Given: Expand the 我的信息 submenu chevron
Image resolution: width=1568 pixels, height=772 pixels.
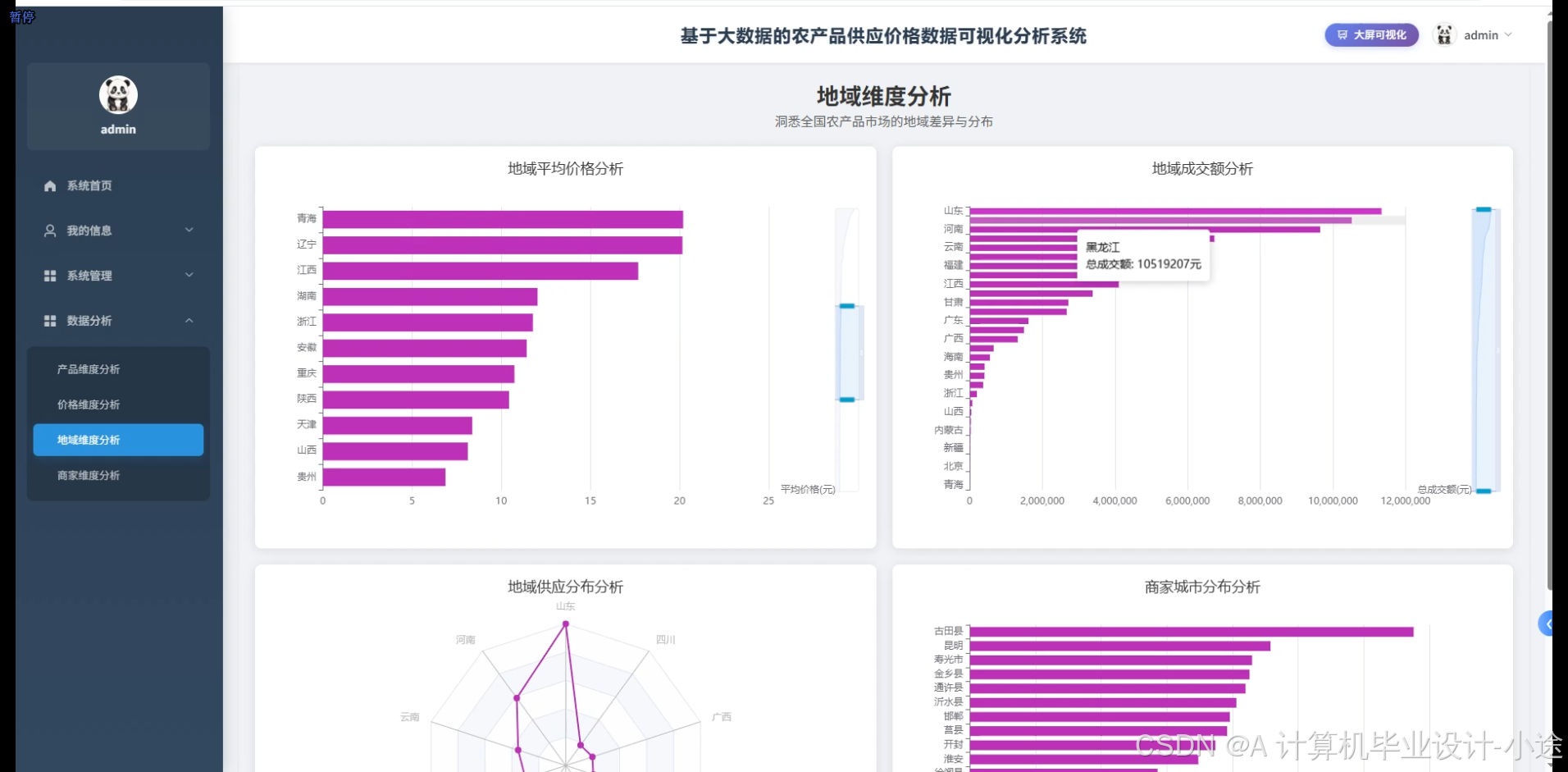Looking at the screenshot, I should click(x=189, y=230).
